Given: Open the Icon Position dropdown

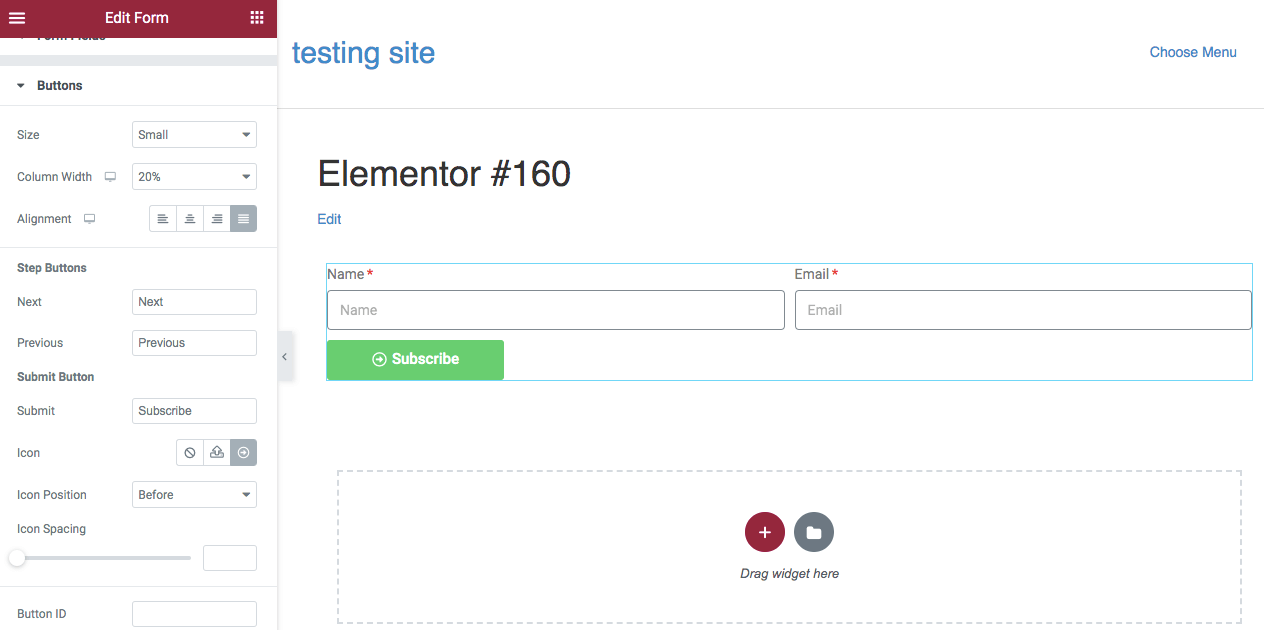Looking at the screenshot, I should (194, 494).
